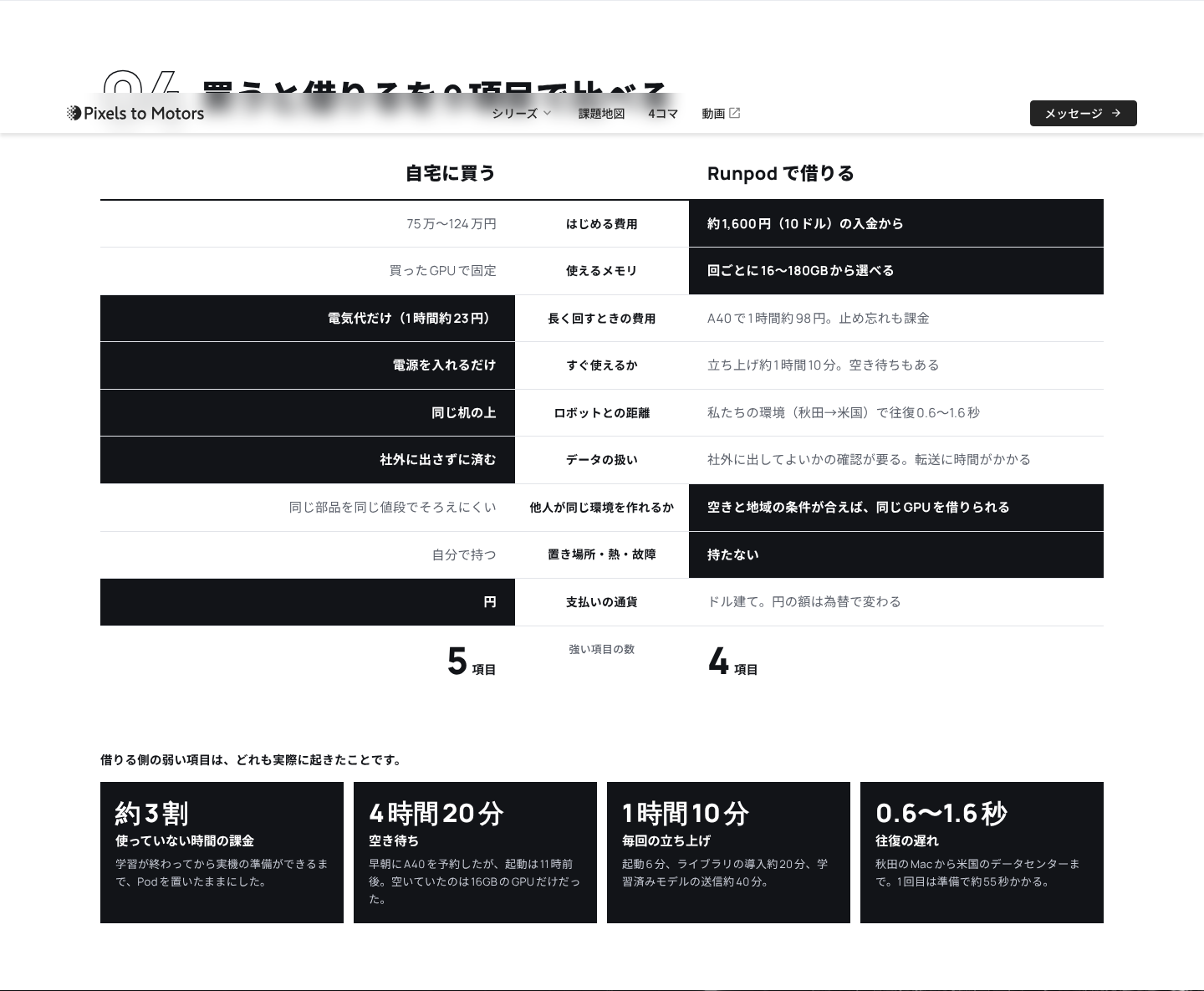This screenshot has width=1204, height=991.
Task: Click the 他人が同じ環境を作れるか row label
Action: (x=602, y=508)
